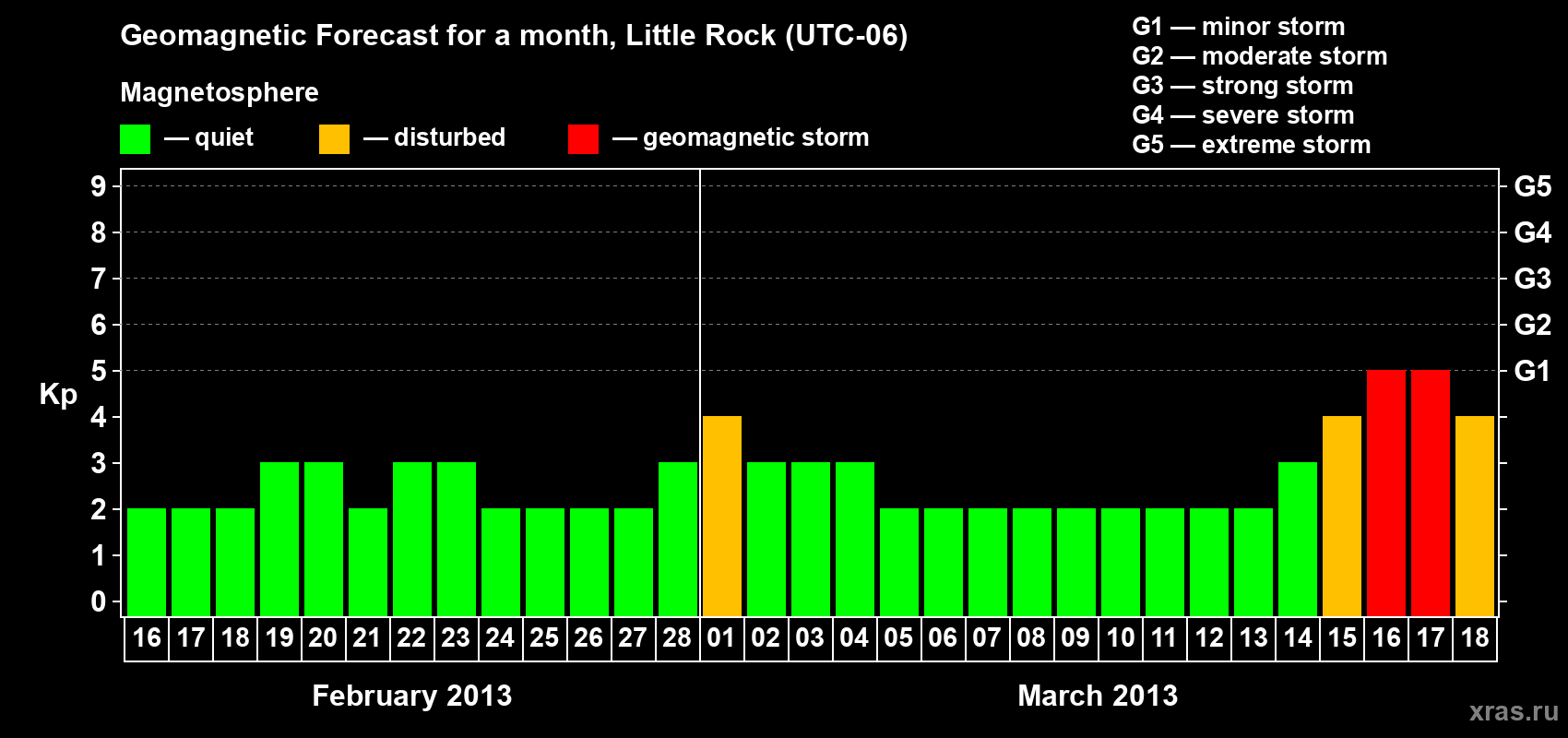Screen dimensions: 1568x738
Task: Click the G3 right axis label
Action: (x=1533, y=279)
